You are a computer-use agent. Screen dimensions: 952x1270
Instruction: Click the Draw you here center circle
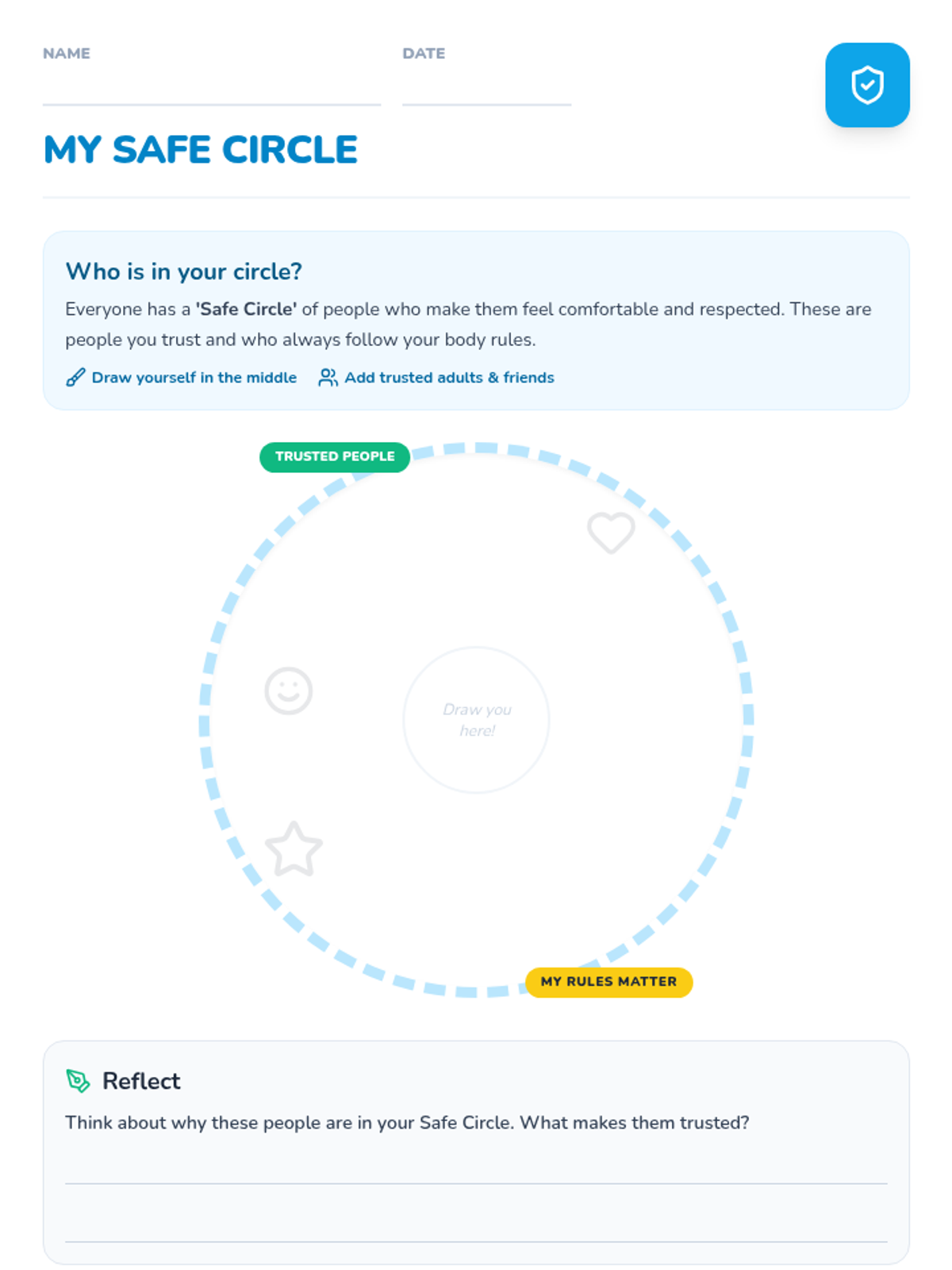click(x=476, y=720)
